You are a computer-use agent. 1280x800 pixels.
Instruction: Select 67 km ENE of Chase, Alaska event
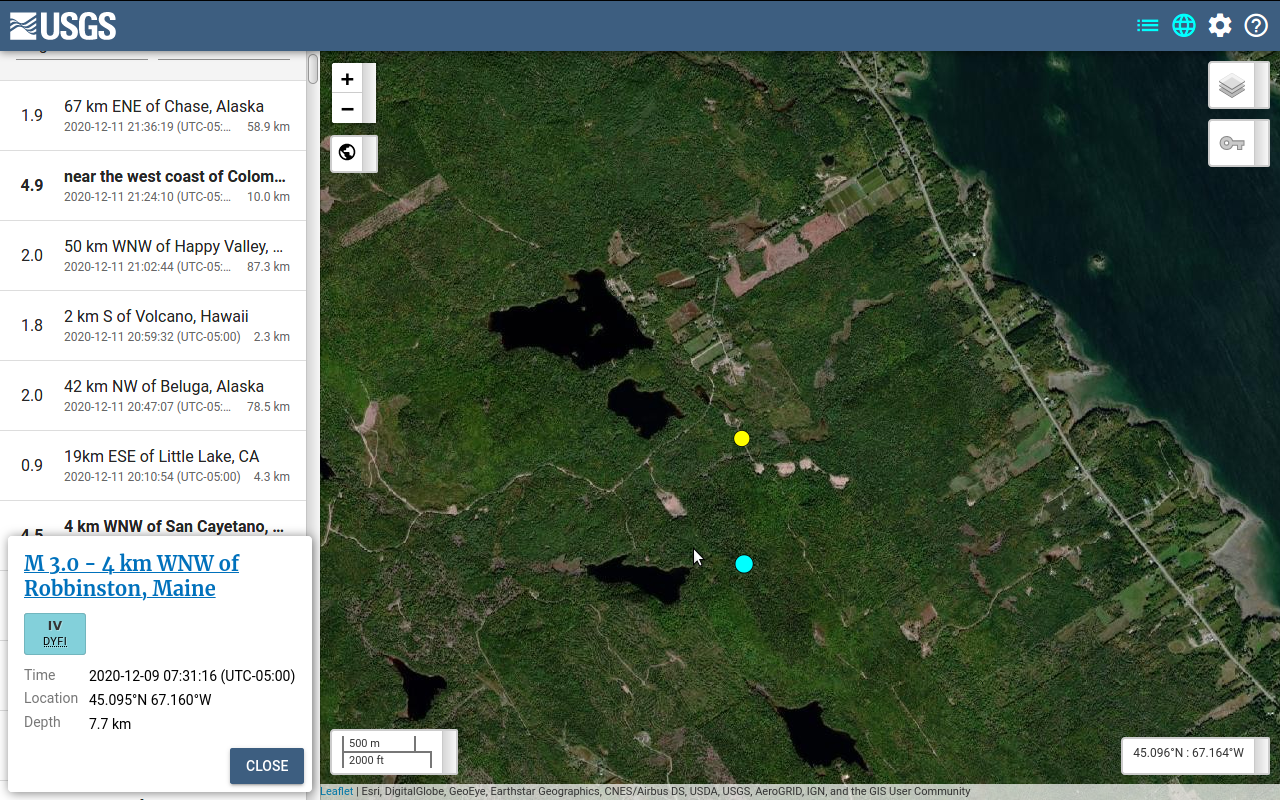153,116
